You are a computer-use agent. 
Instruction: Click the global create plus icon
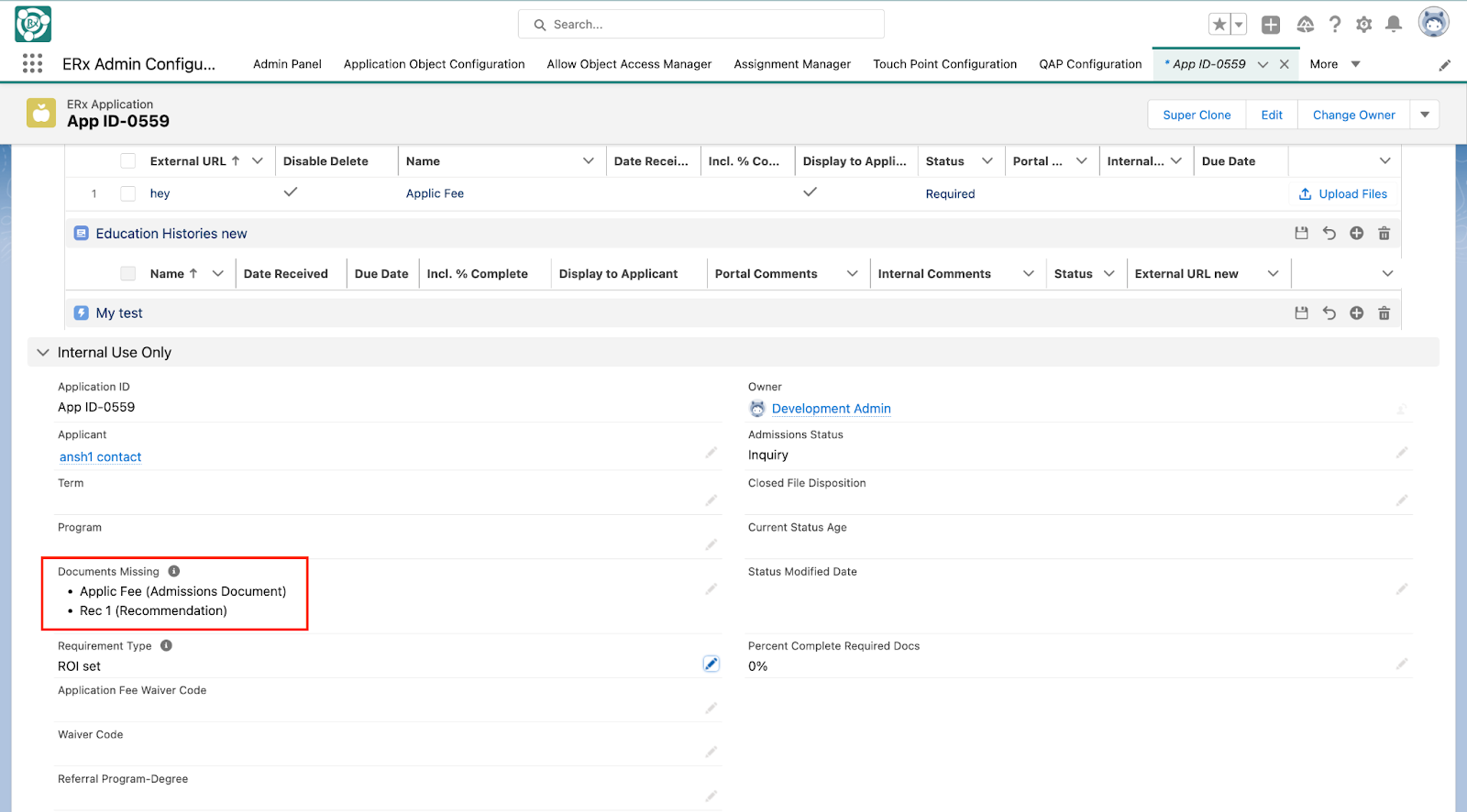[1271, 25]
